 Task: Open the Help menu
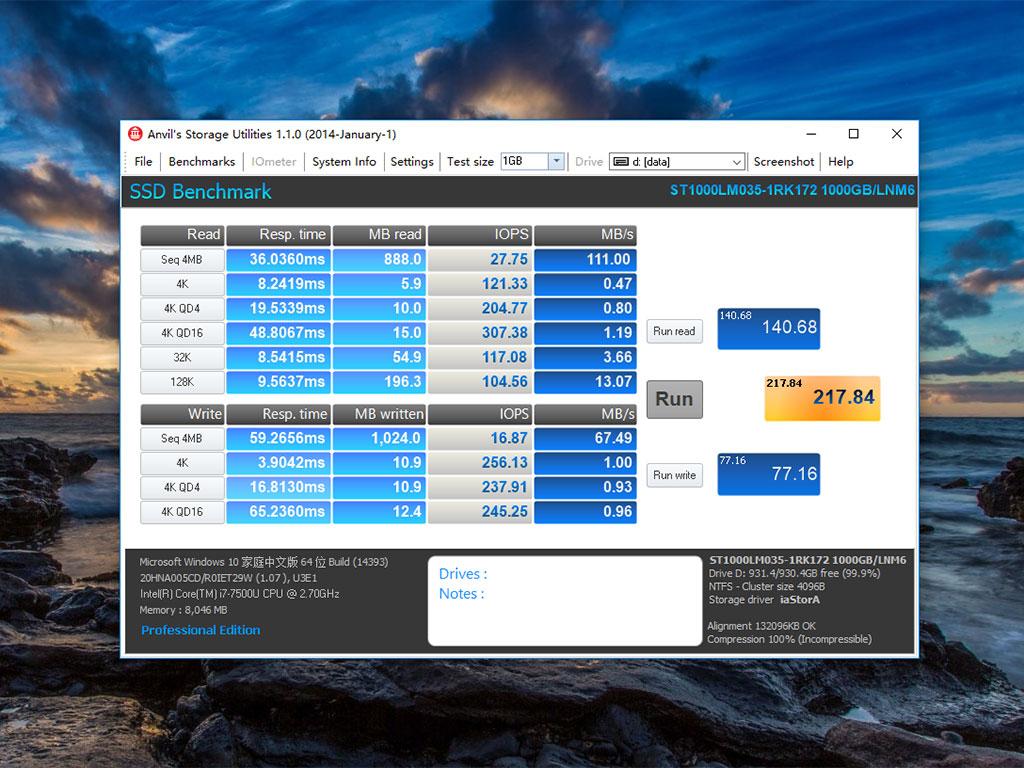click(840, 161)
